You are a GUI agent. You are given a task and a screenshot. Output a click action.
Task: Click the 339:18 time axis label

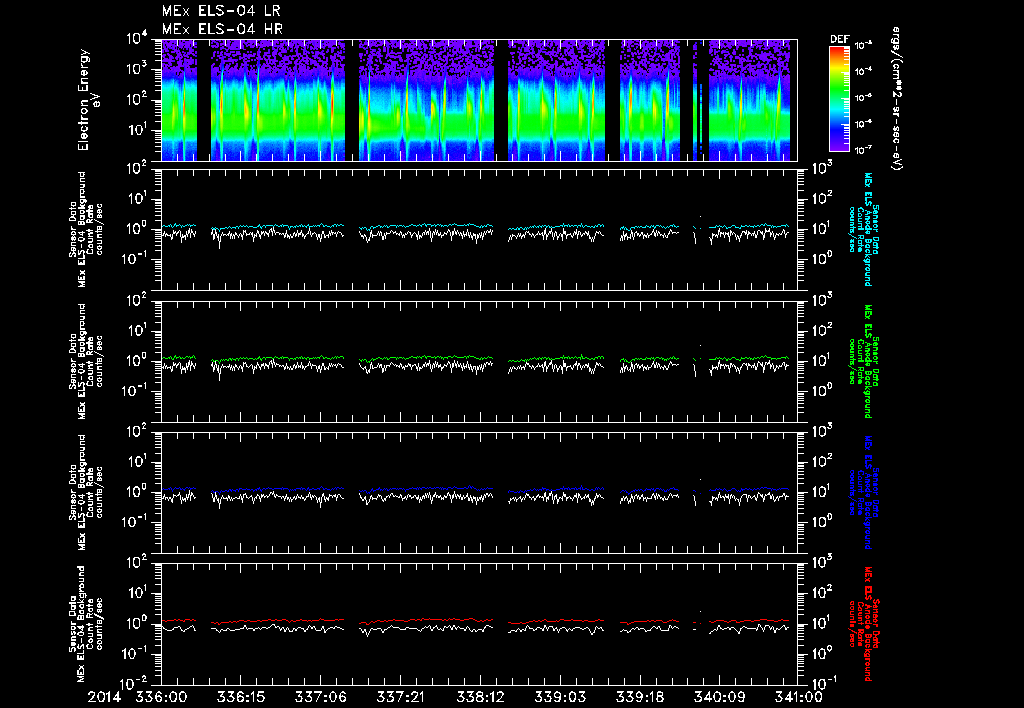(639, 697)
